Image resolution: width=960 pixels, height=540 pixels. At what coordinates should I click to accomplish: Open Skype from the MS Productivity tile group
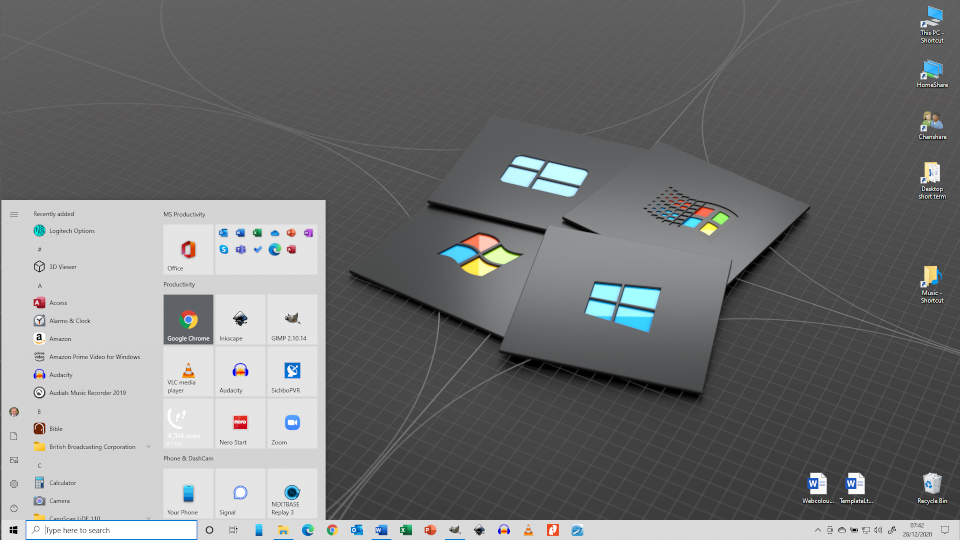point(223,249)
